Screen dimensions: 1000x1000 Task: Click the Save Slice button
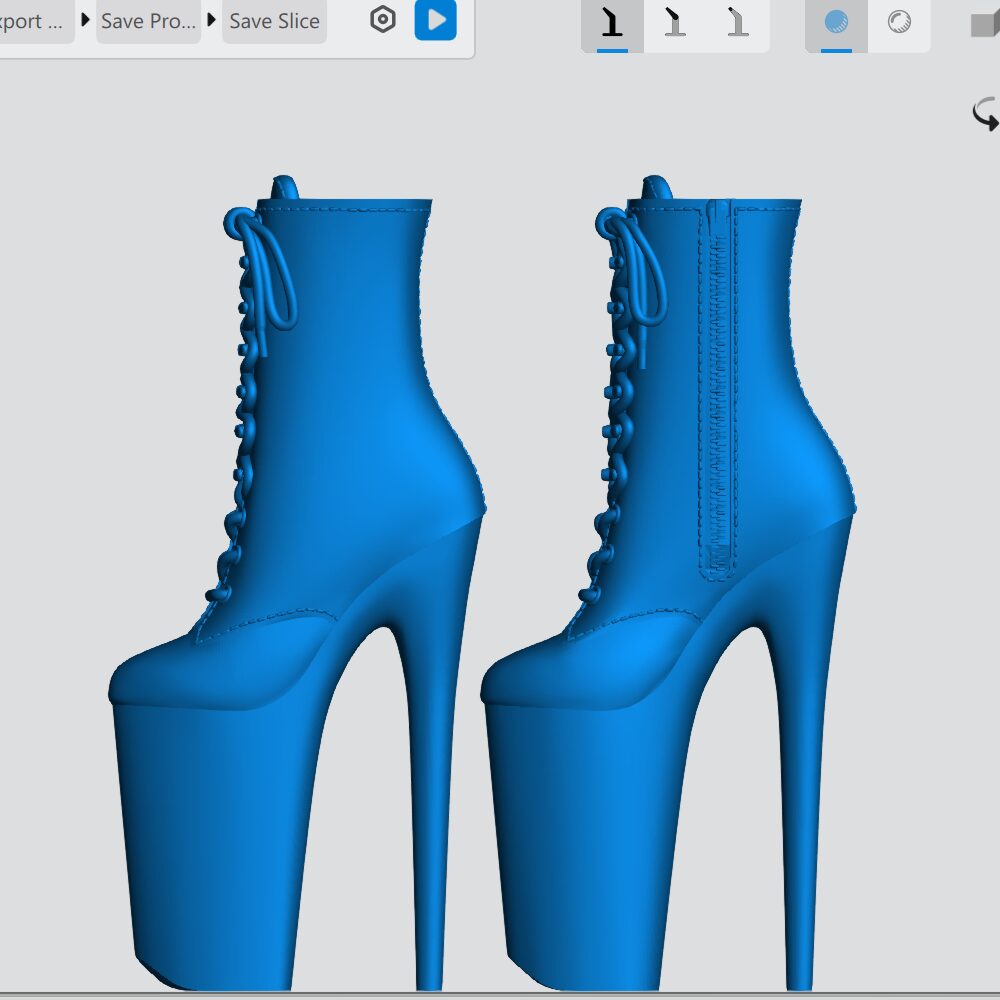pos(274,21)
